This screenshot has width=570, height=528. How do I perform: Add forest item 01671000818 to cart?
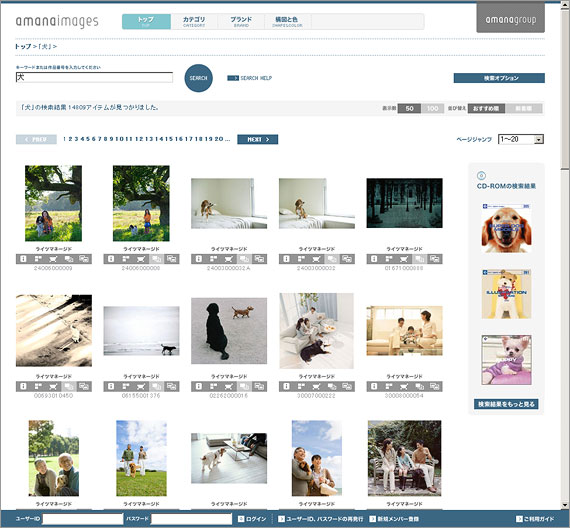coord(404,259)
